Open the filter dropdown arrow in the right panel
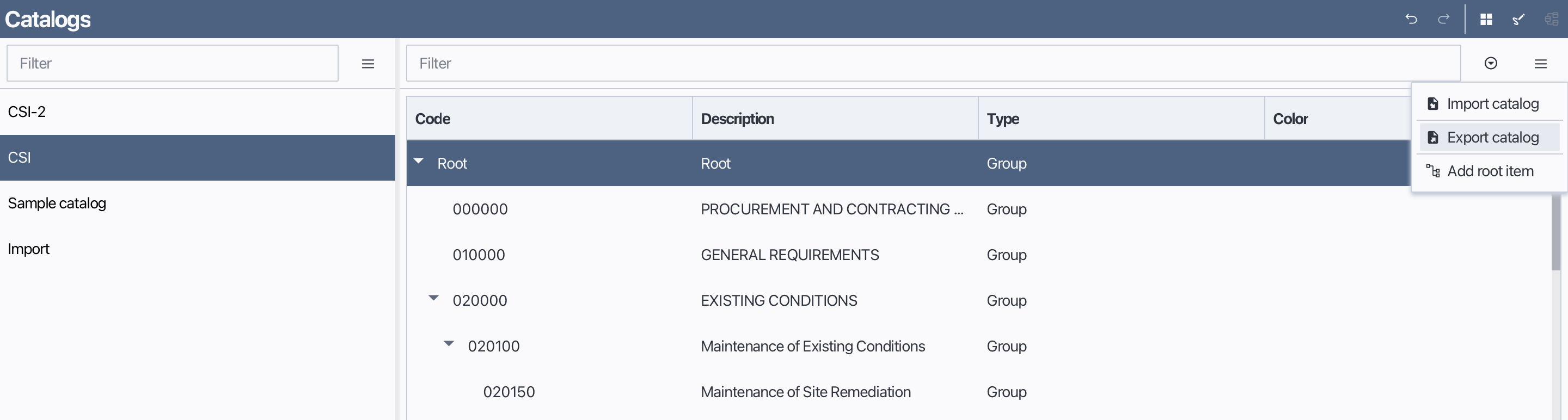 1491,63
